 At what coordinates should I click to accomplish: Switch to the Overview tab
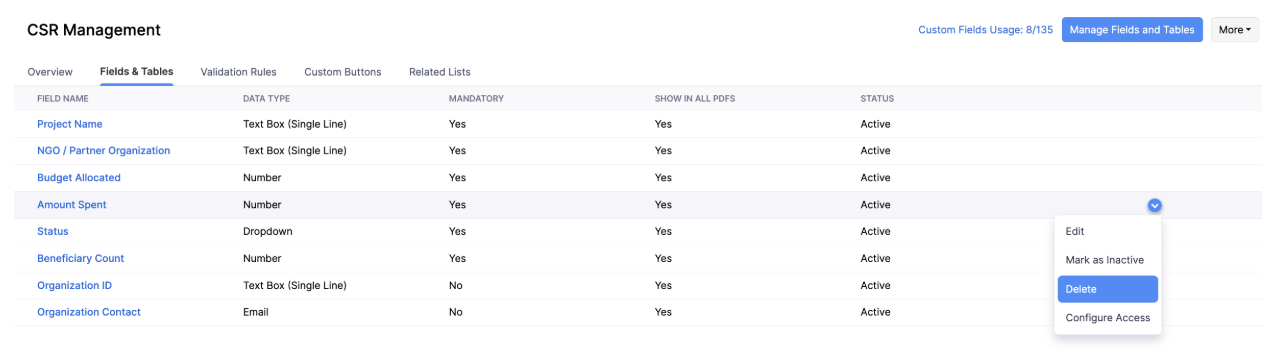tap(50, 72)
